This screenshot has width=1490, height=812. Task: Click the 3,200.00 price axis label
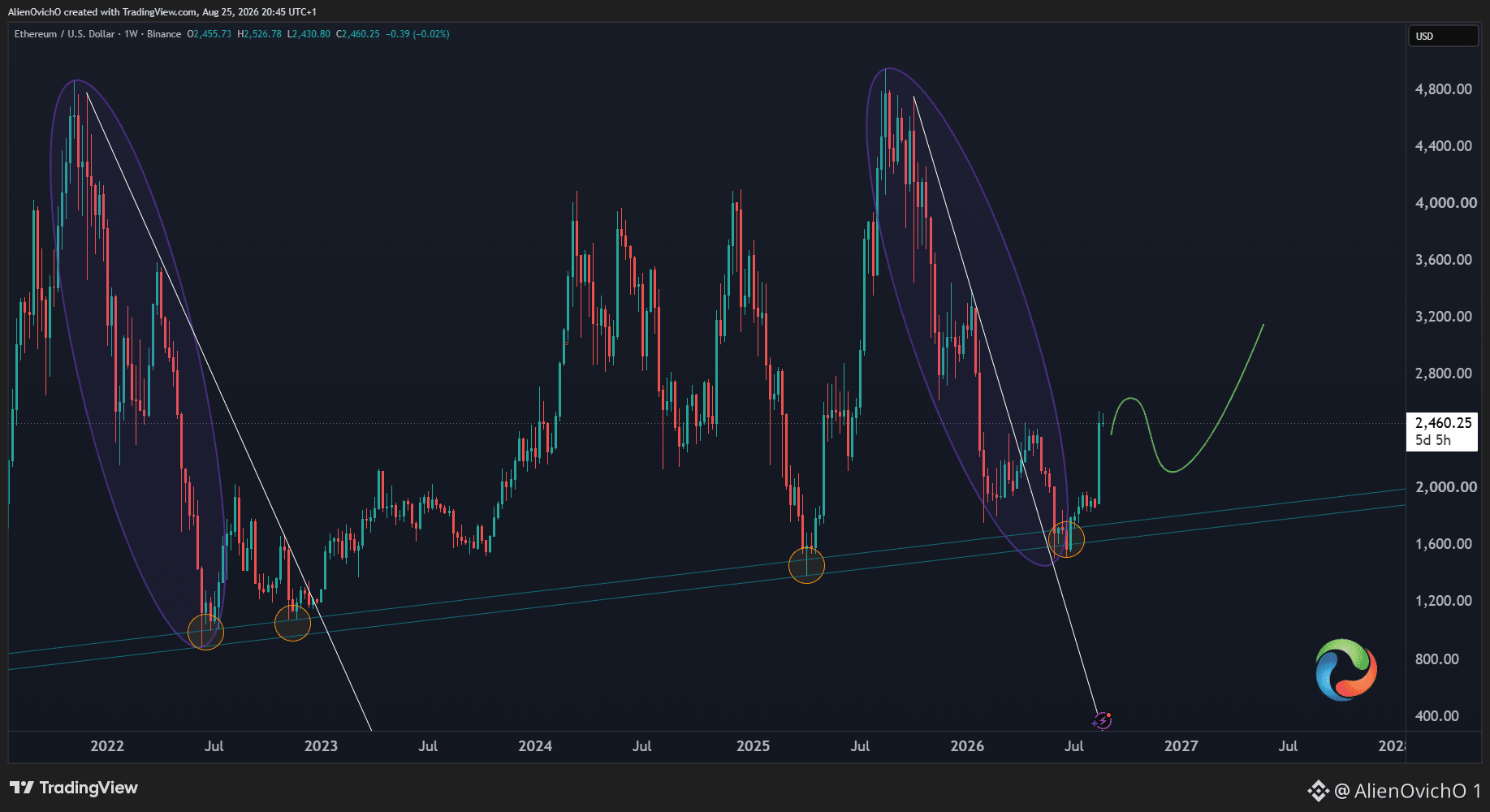(x=1443, y=317)
